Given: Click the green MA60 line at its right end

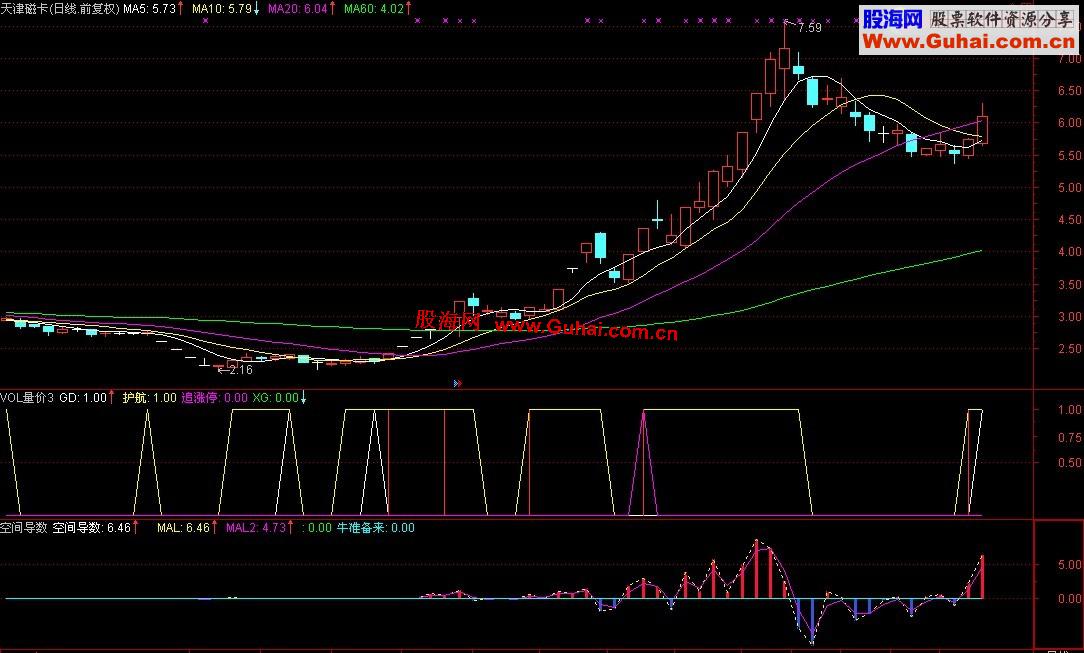Looking at the screenshot, I should (979, 252).
